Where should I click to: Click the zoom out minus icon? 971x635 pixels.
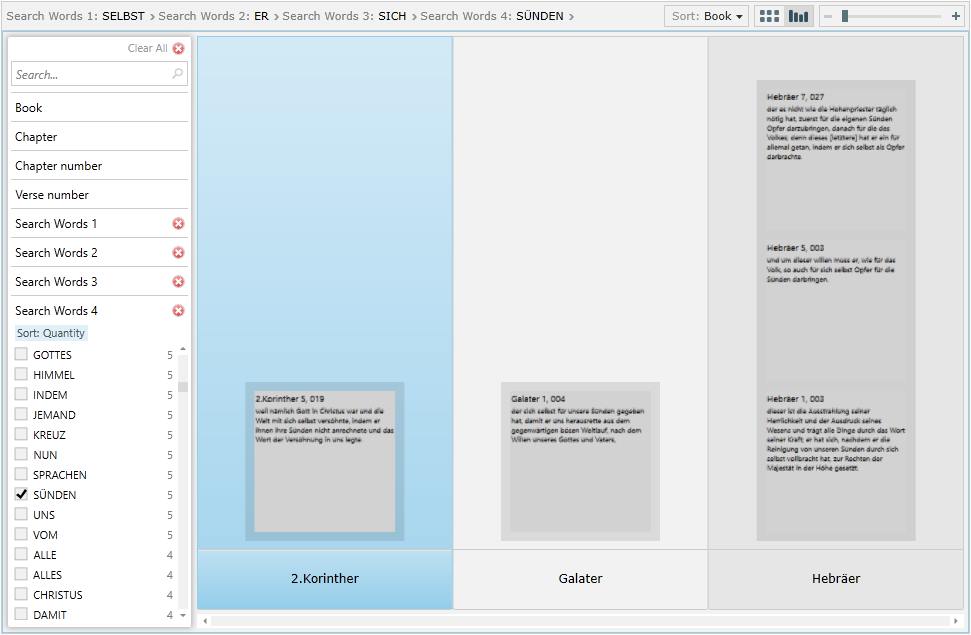coord(828,16)
